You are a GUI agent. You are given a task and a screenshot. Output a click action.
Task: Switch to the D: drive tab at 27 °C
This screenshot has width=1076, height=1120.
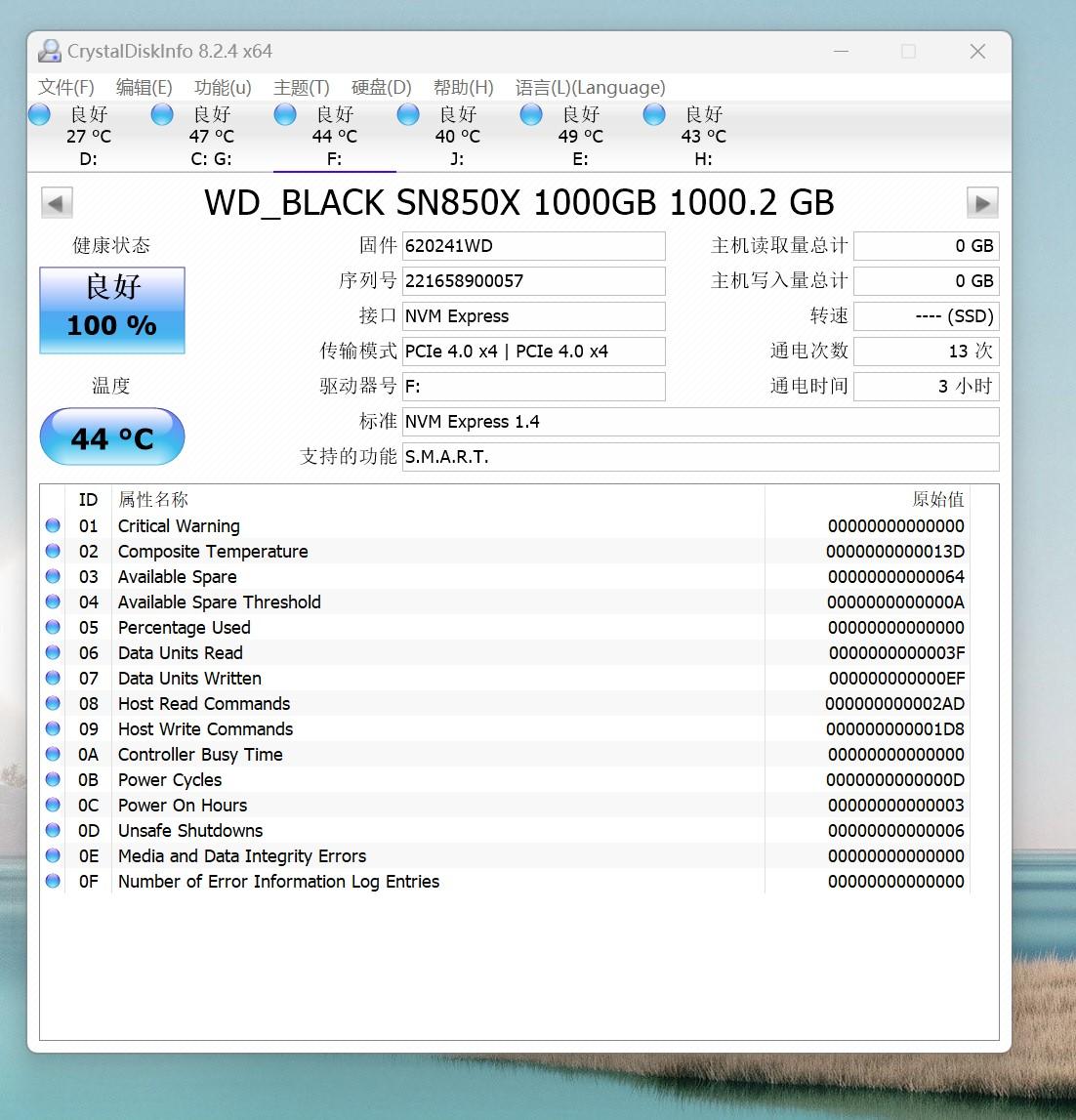tap(89, 136)
